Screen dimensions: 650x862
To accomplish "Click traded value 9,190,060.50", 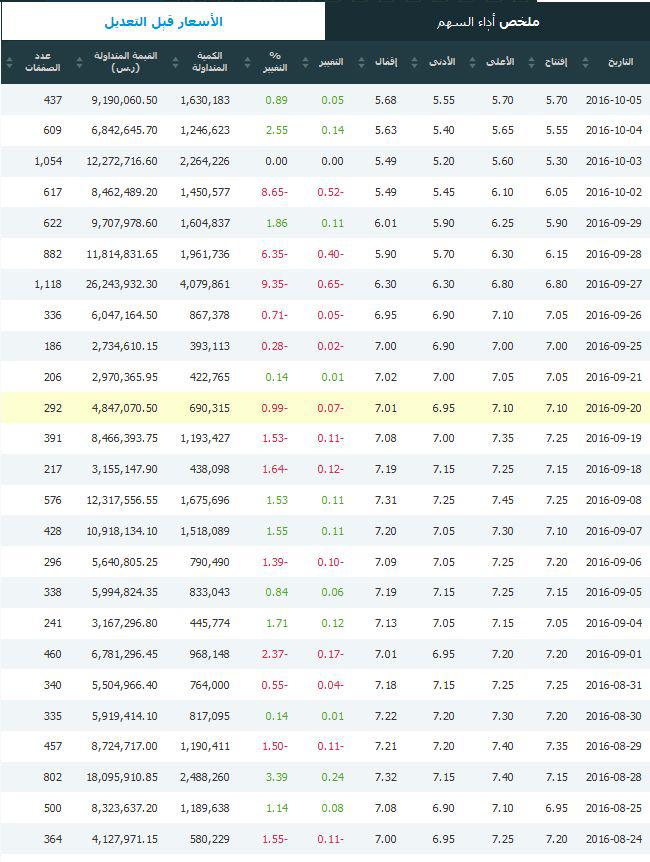I will (x=124, y=100).
